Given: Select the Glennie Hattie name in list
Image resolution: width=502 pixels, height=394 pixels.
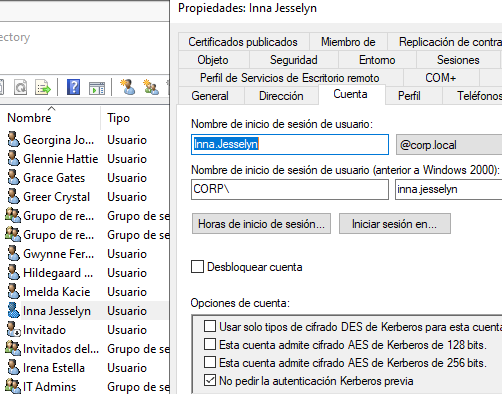Looking at the screenshot, I should (61, 159).
